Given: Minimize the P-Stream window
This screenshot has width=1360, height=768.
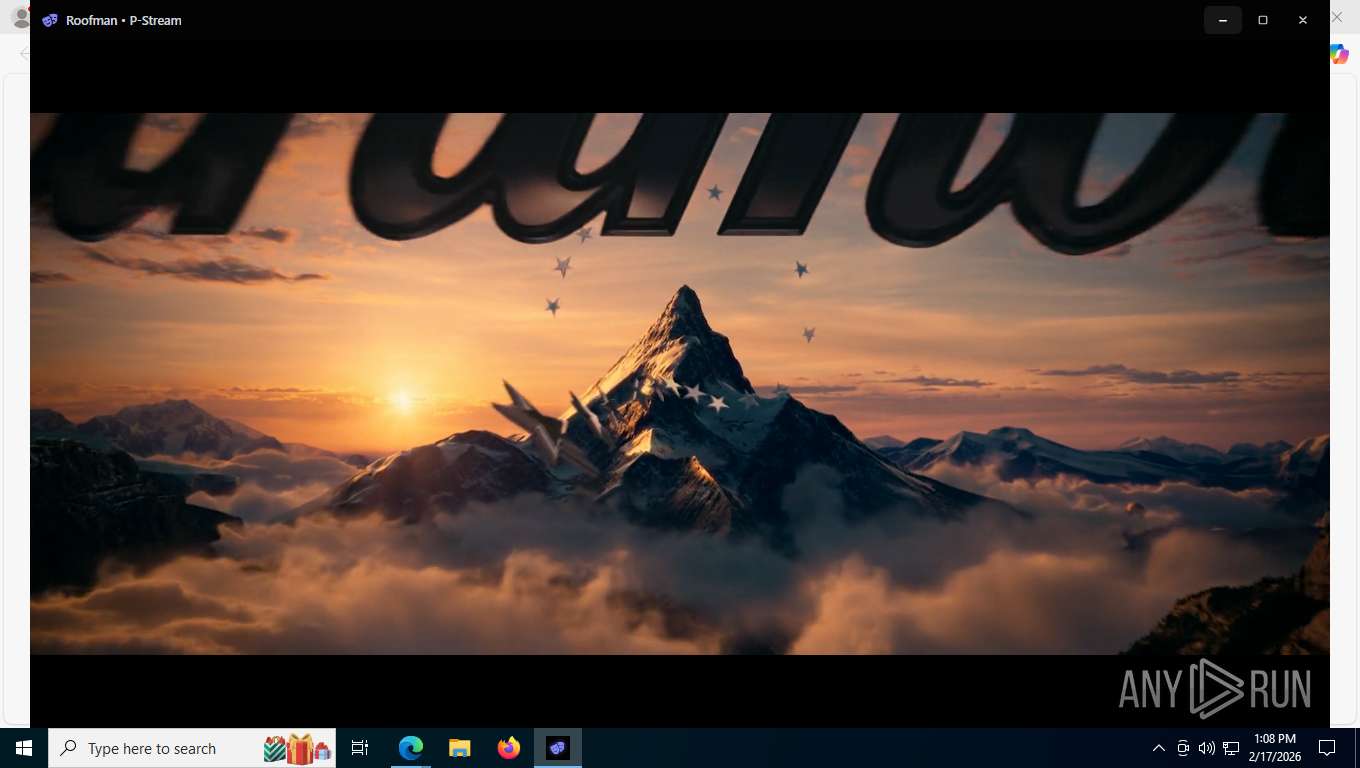Looking at the screenshot, I should tap(1223, 20).
